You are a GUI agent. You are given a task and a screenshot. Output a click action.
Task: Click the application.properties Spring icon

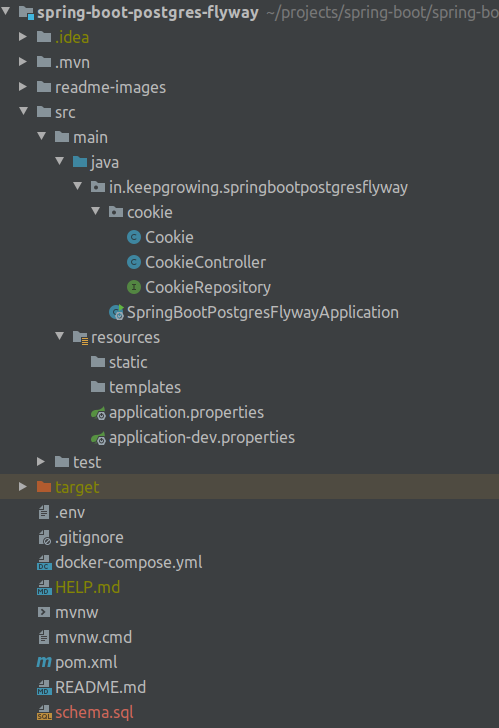pos(98,413)
